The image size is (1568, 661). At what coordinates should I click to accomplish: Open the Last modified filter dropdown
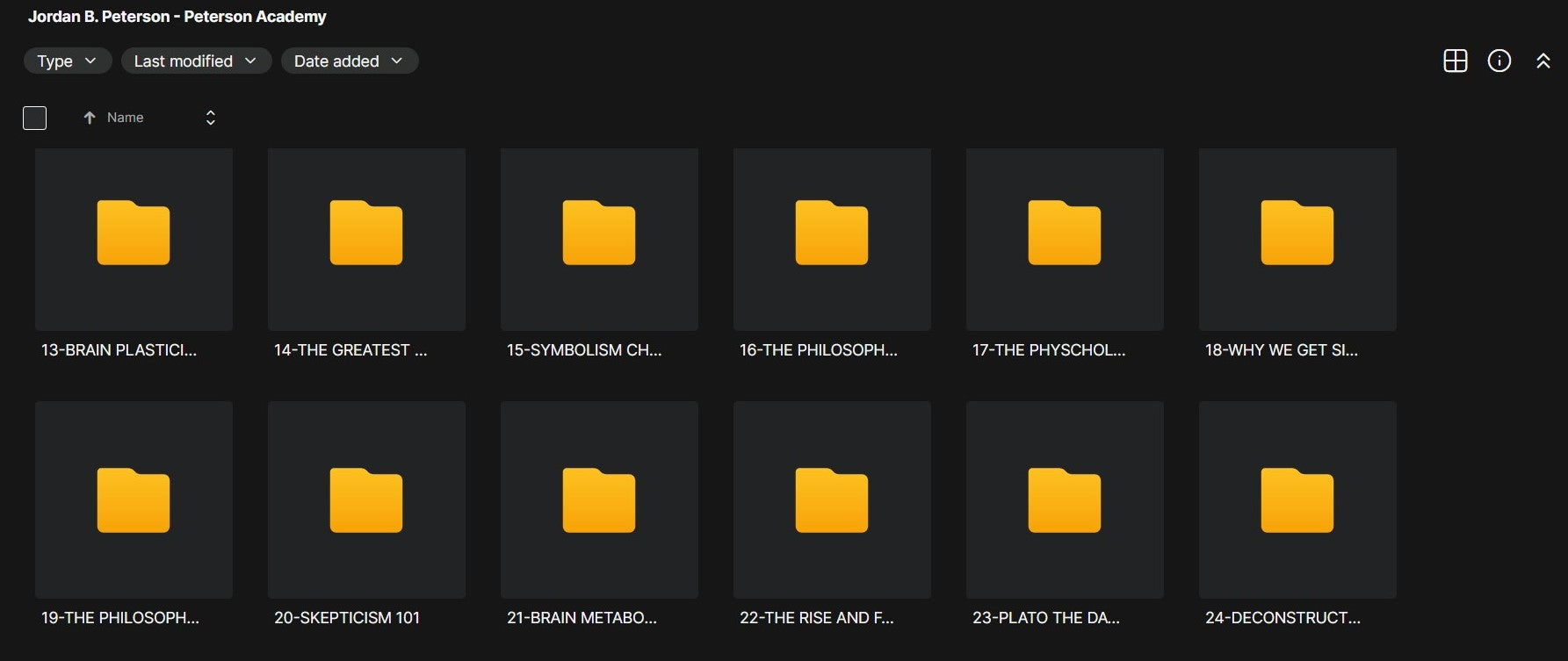196,61
